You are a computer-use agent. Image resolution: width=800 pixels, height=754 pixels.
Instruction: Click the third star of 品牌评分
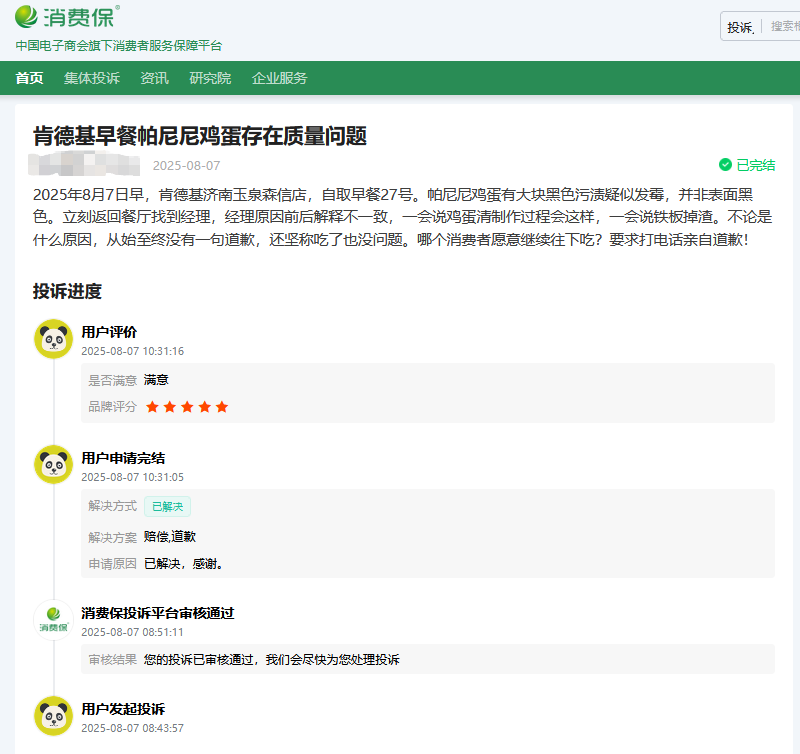[x=187, y=407]
